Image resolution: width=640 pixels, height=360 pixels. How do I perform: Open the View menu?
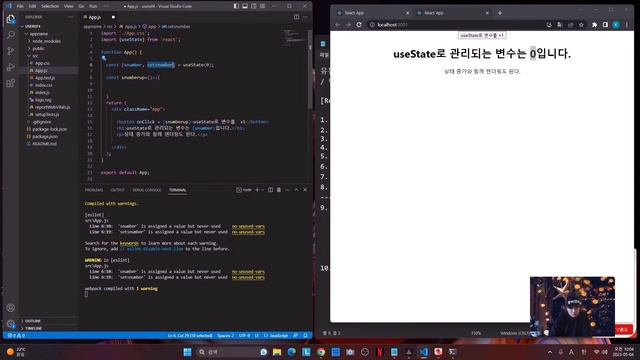click(x=69, y=6)
